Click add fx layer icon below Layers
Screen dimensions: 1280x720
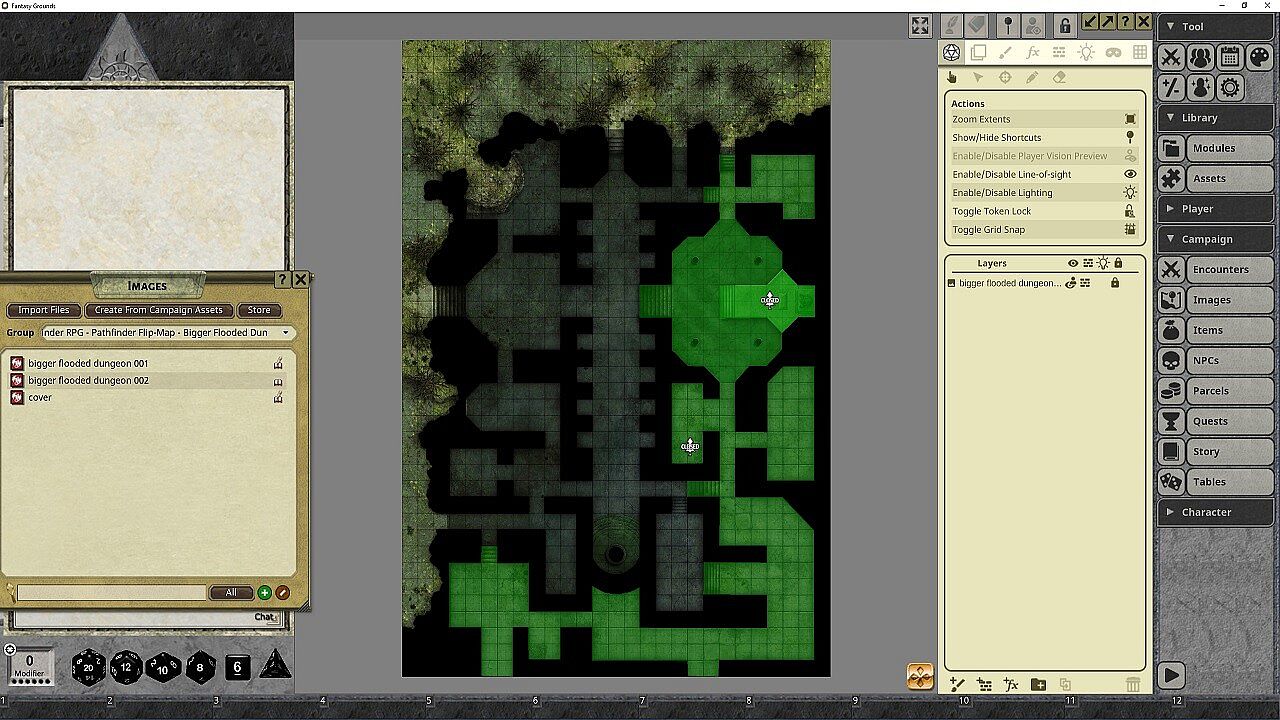point(1011,685)
